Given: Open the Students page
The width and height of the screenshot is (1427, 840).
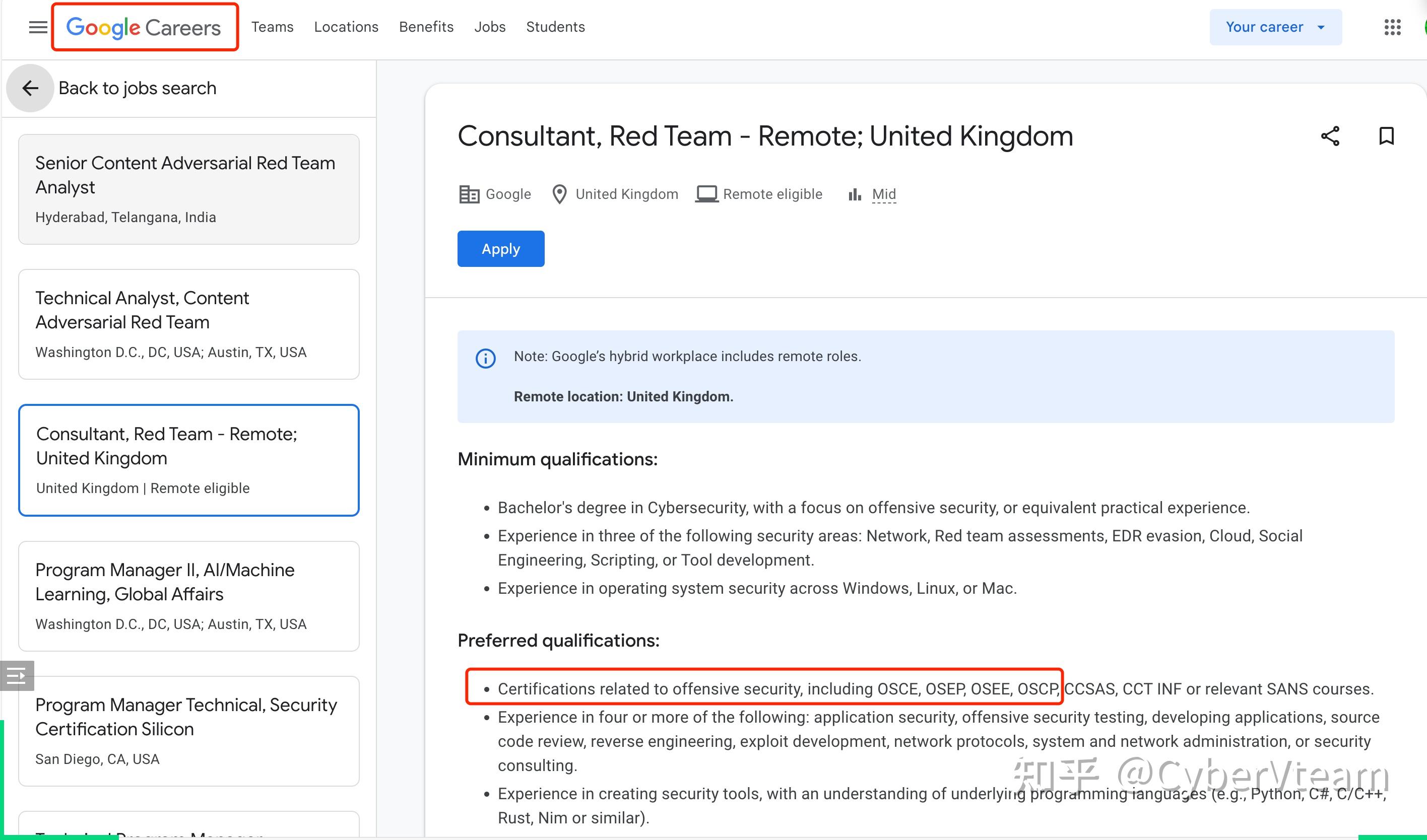Looking at the screenshot, I should 555,27.
